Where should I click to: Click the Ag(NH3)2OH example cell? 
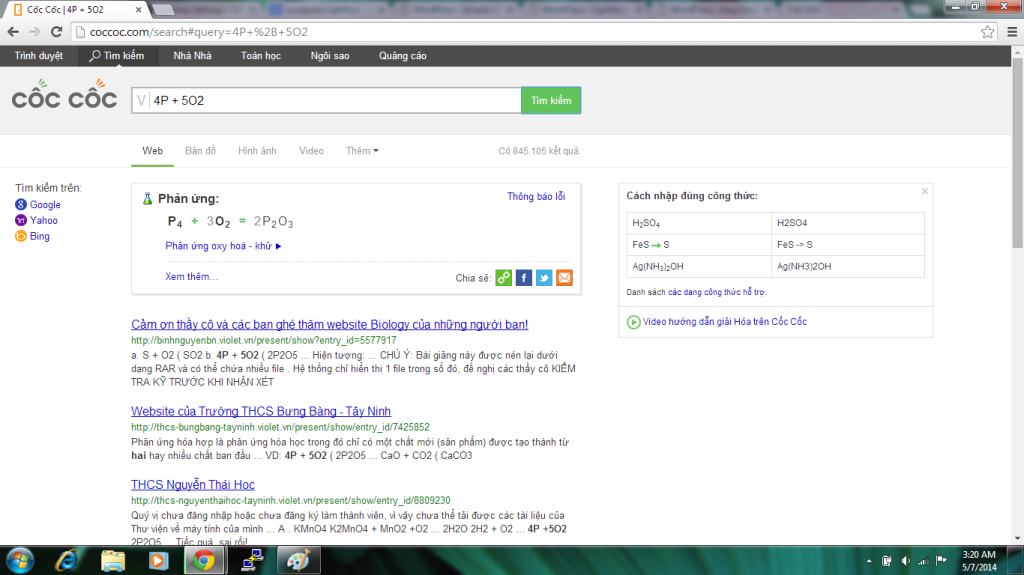(847, 267)
